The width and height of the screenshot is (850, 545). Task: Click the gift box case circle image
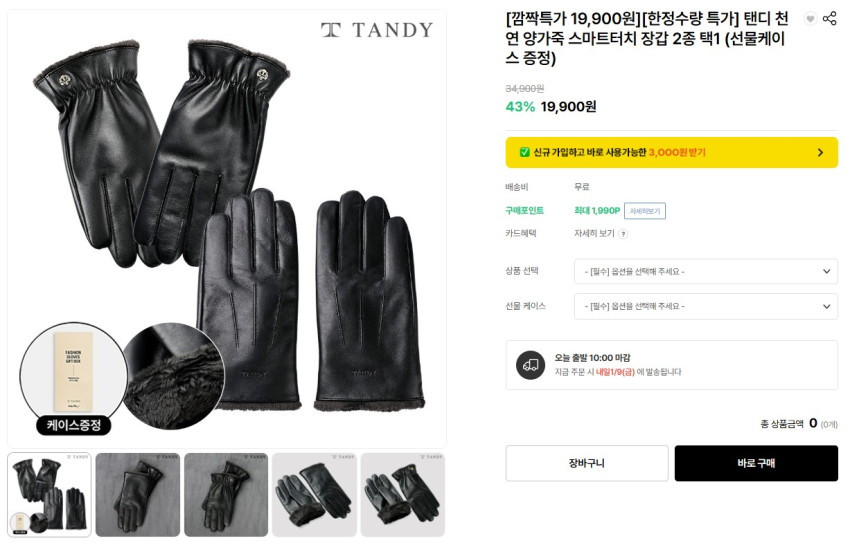tap(73, 375)
